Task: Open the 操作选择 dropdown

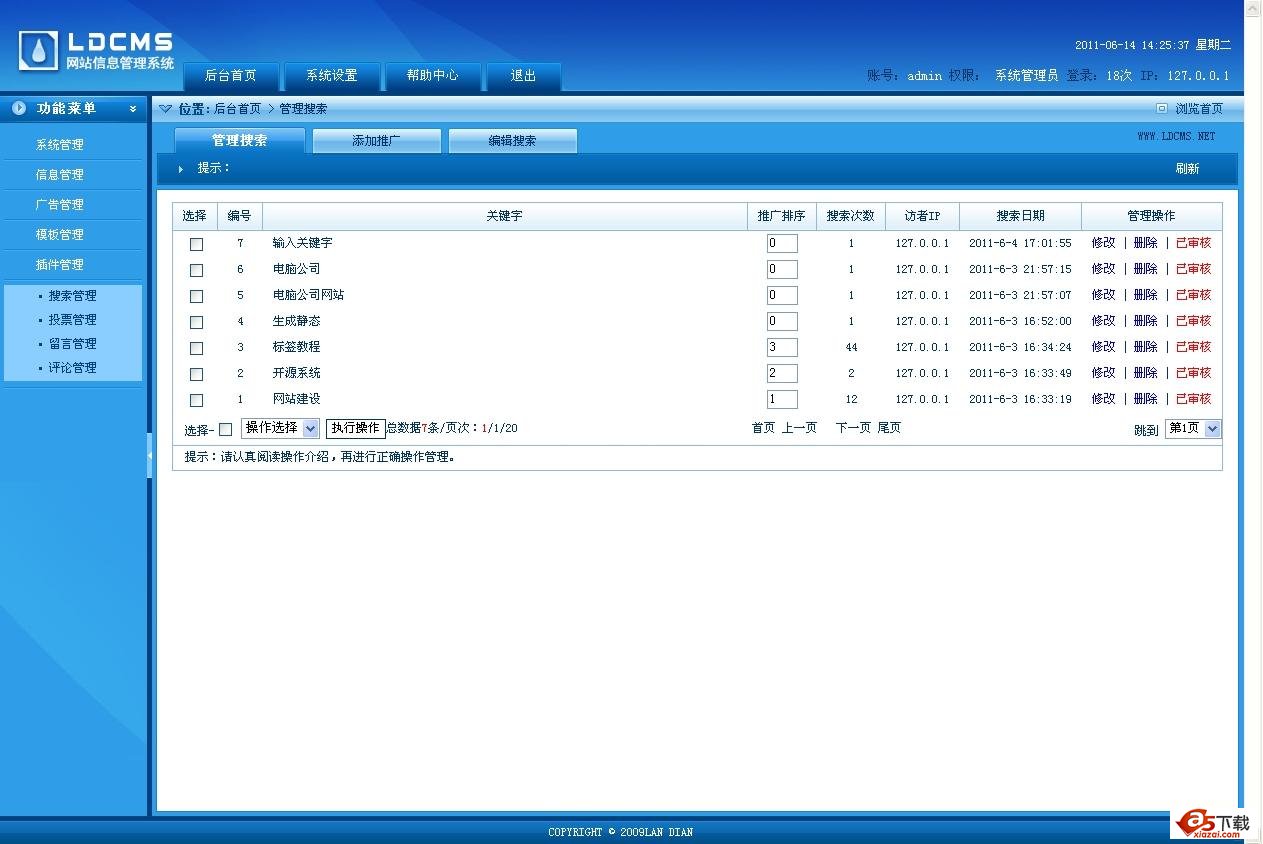Action: click(280, 428)
